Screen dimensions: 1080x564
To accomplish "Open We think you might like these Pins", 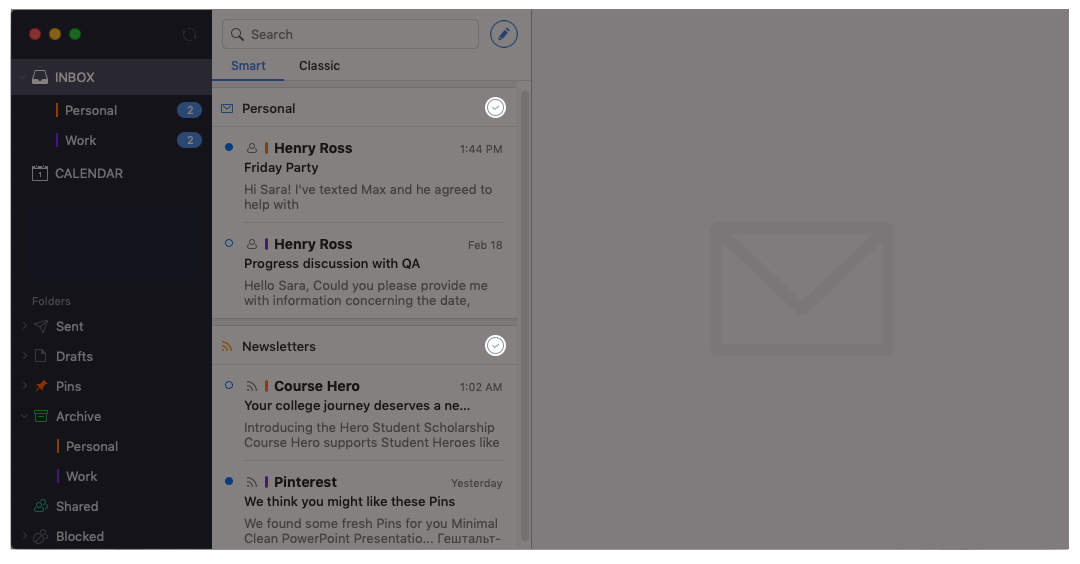I will [x=349, y=501].
